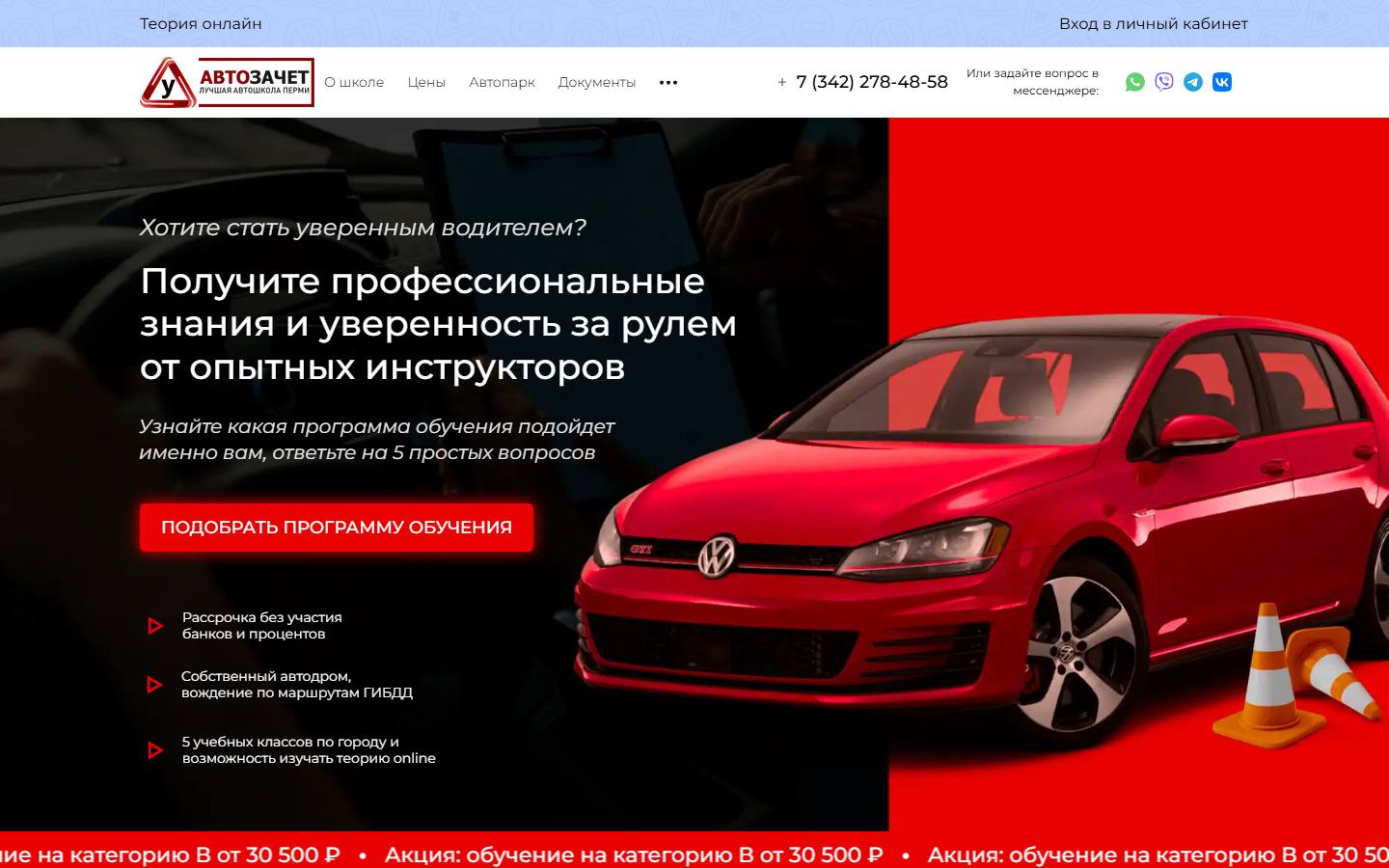Click the Автозачет logo
This screenshot has height=868, width=1389.
point(227,82)
